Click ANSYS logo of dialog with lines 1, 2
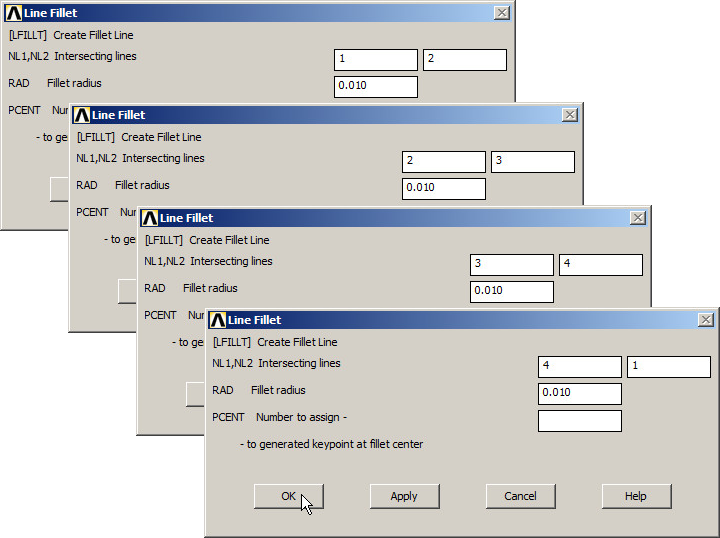Screen dimensions: 720x538 click(x=13, y=13)
